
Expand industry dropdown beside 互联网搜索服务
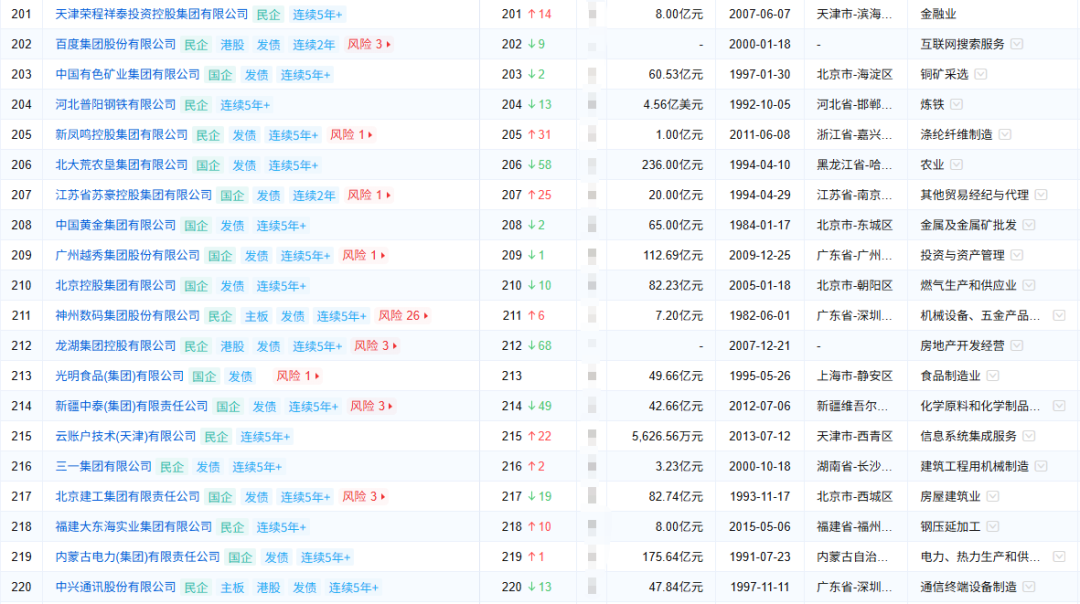(x=1017, y=44)
